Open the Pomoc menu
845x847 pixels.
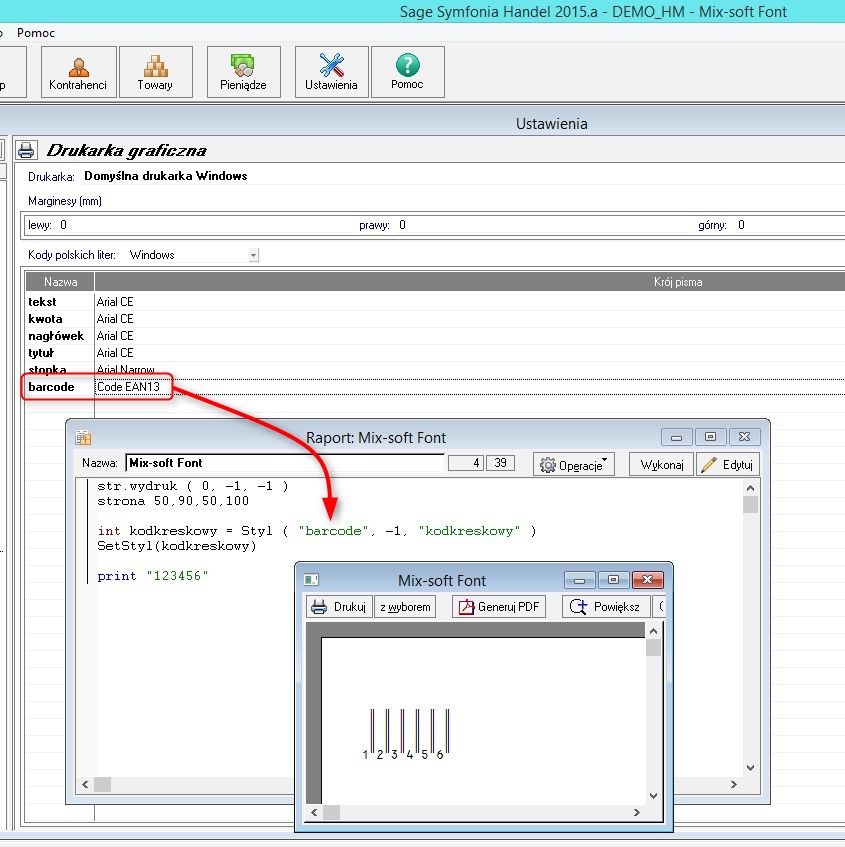tap(36, 33)
